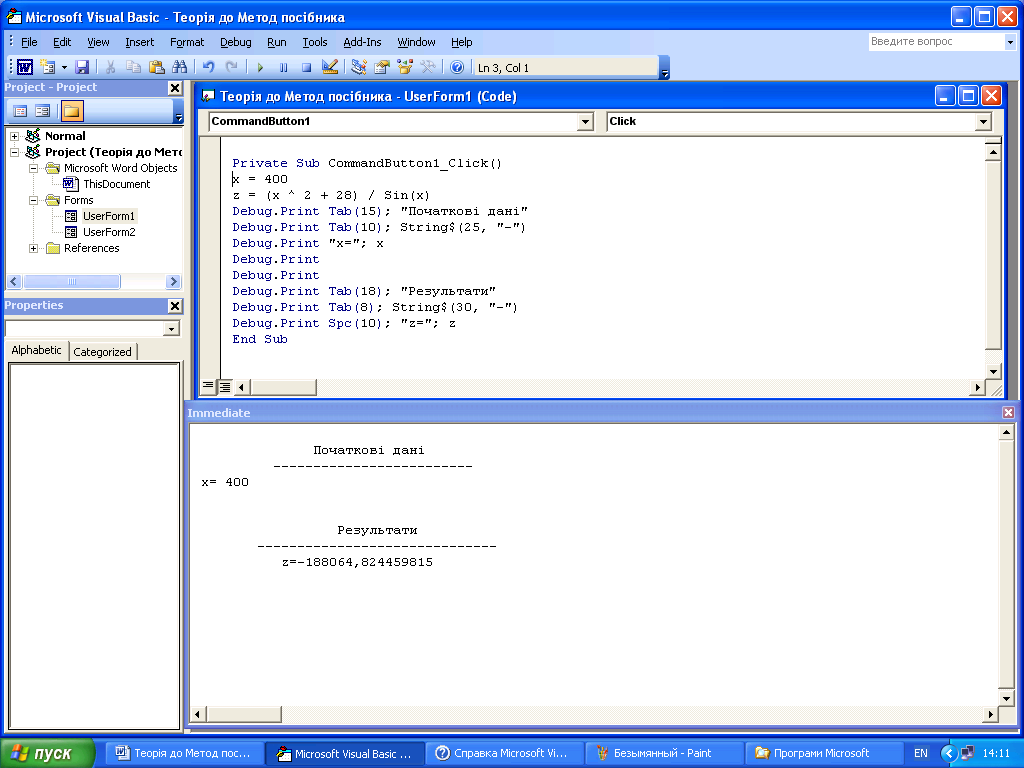
Task: Run the macro with the play icon
Action: coord(260,67)
